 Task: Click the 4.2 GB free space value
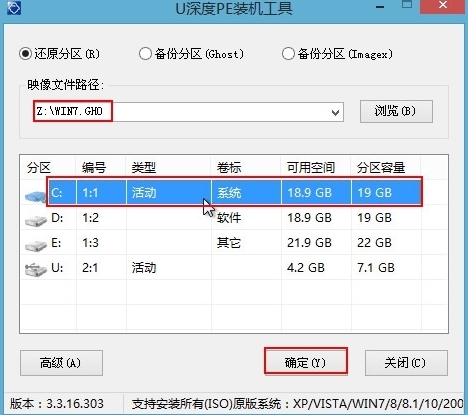coord(306,268)
